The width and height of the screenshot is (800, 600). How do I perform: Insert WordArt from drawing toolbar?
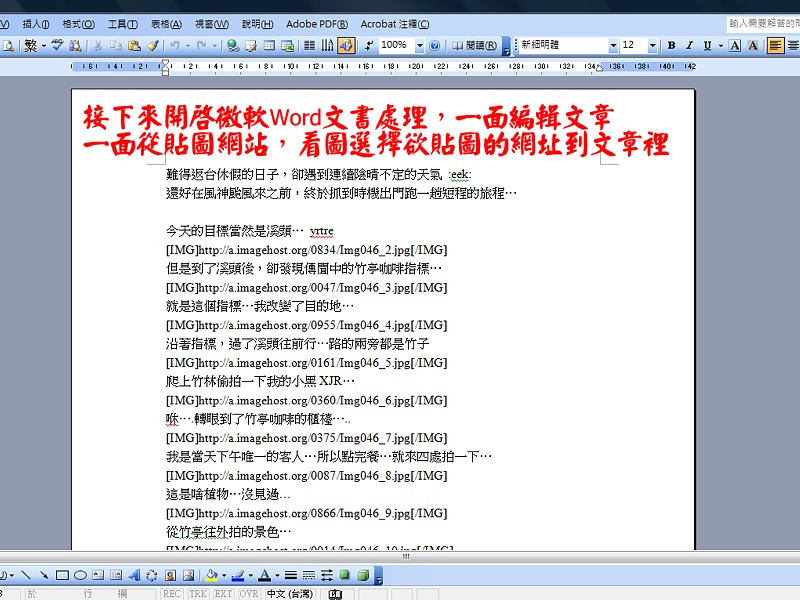click(x=134, y=576)
